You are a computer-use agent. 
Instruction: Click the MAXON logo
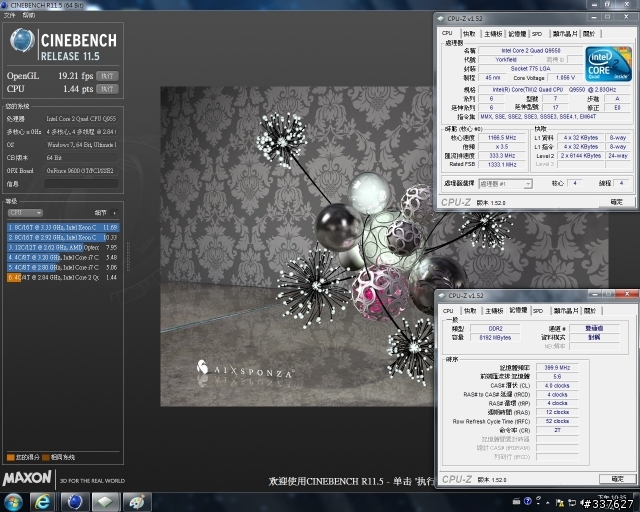[27, 478]
